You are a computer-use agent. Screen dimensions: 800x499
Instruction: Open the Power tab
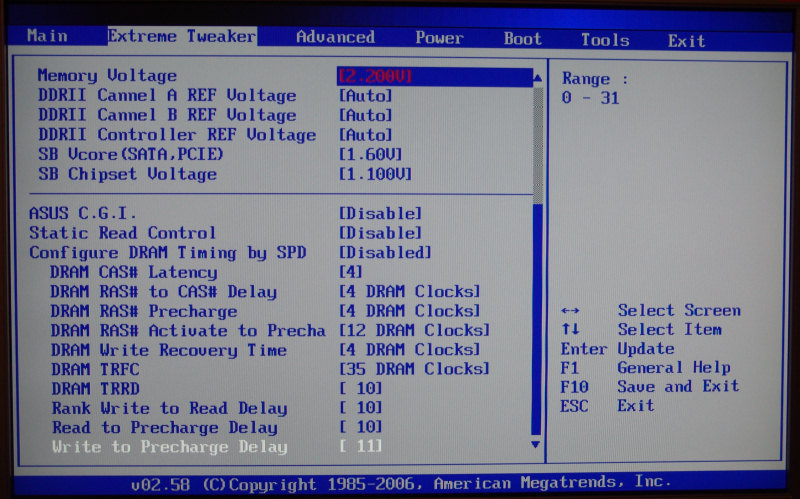click(x=439, y=38)
